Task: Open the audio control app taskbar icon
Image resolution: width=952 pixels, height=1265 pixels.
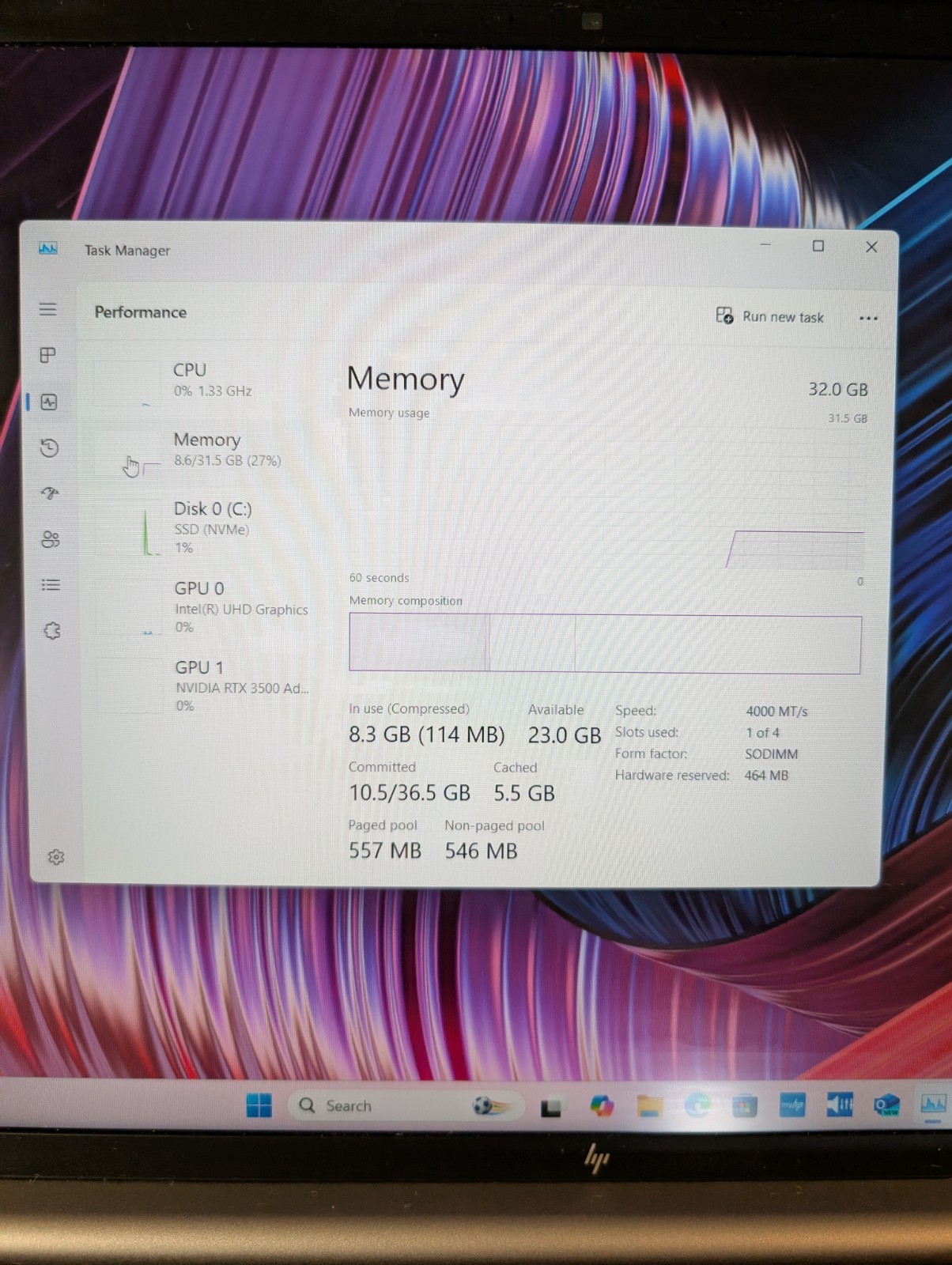Action: 839,1105
